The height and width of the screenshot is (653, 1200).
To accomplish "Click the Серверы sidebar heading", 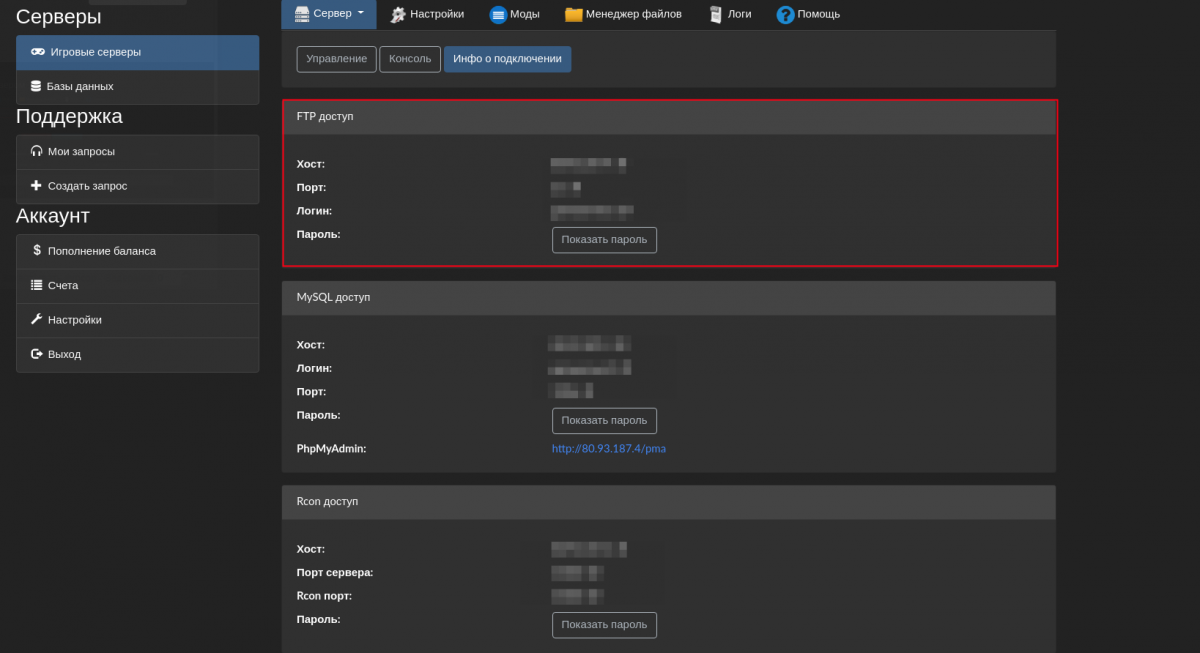I will point(59,16).
